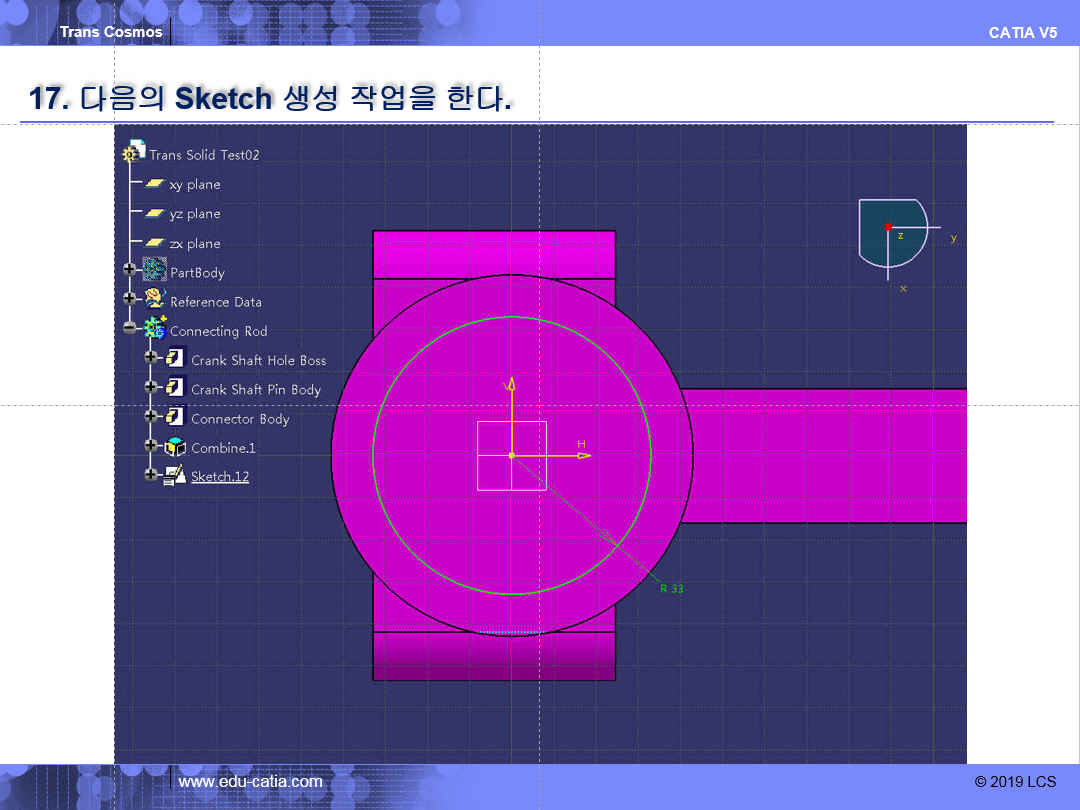The width and height of the screenshot is (1080, 810).
Task: Click the Sketch.12 sketch icon
Action: point(176,475)
